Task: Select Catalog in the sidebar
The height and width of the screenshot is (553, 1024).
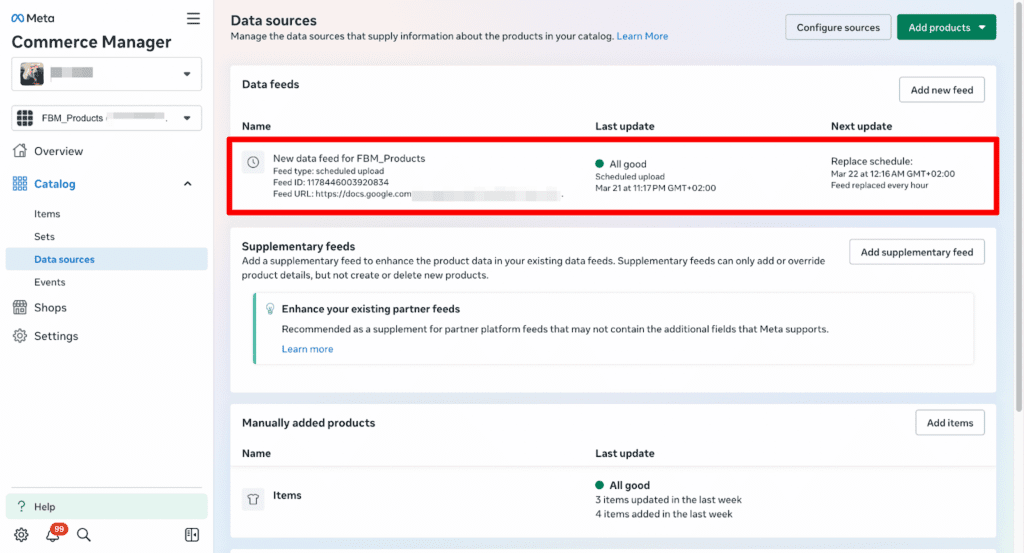Action: pyautogui.click(x=55, y=184)
